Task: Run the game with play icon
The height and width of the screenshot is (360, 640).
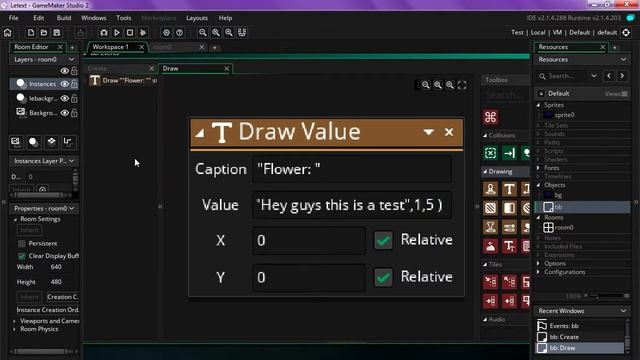Action: pos(117,33)
